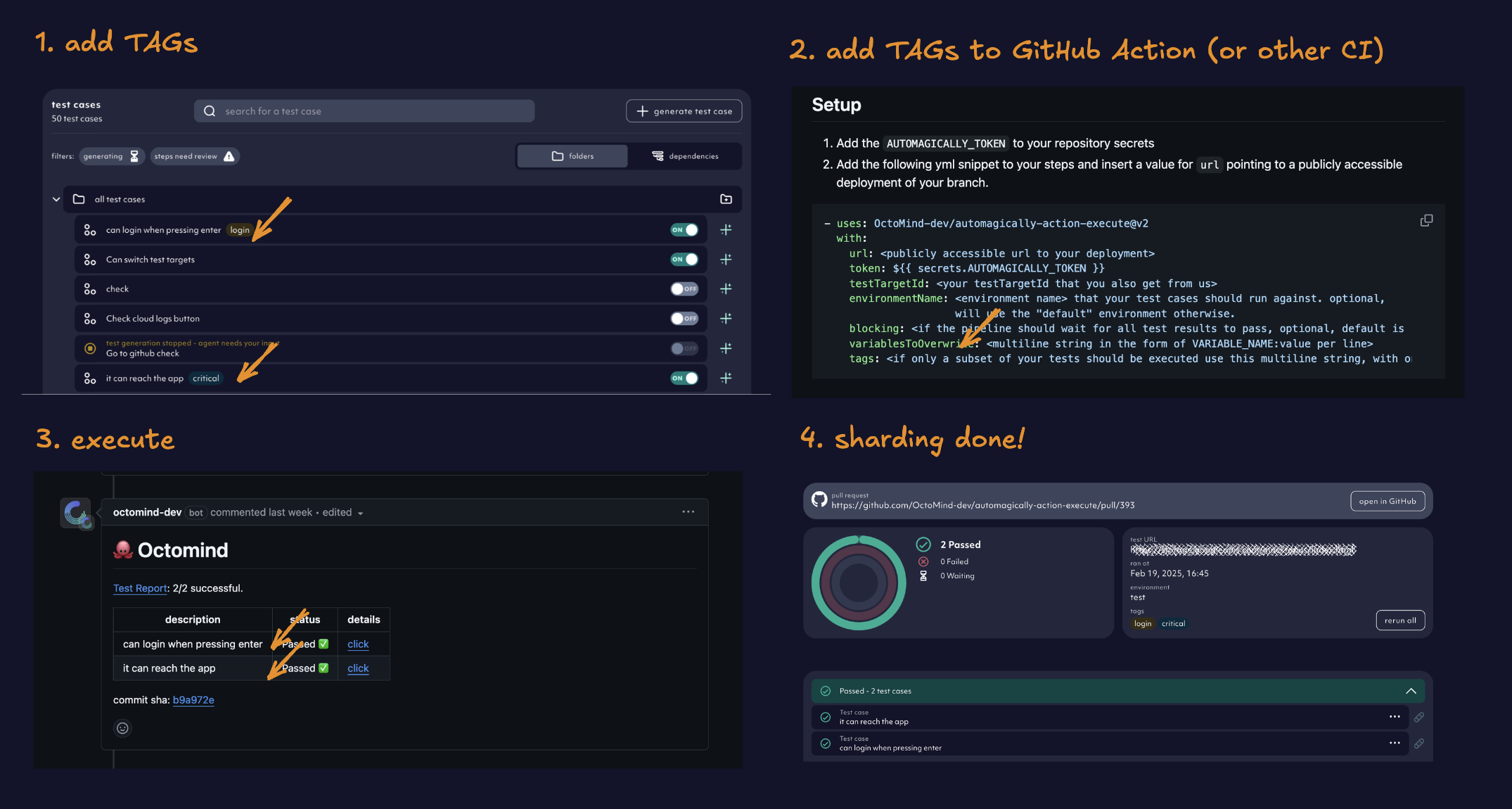The image size is (1512, 809).
Task: Click test steps icon of Check cloud logs button
Action: click(90, 319)
